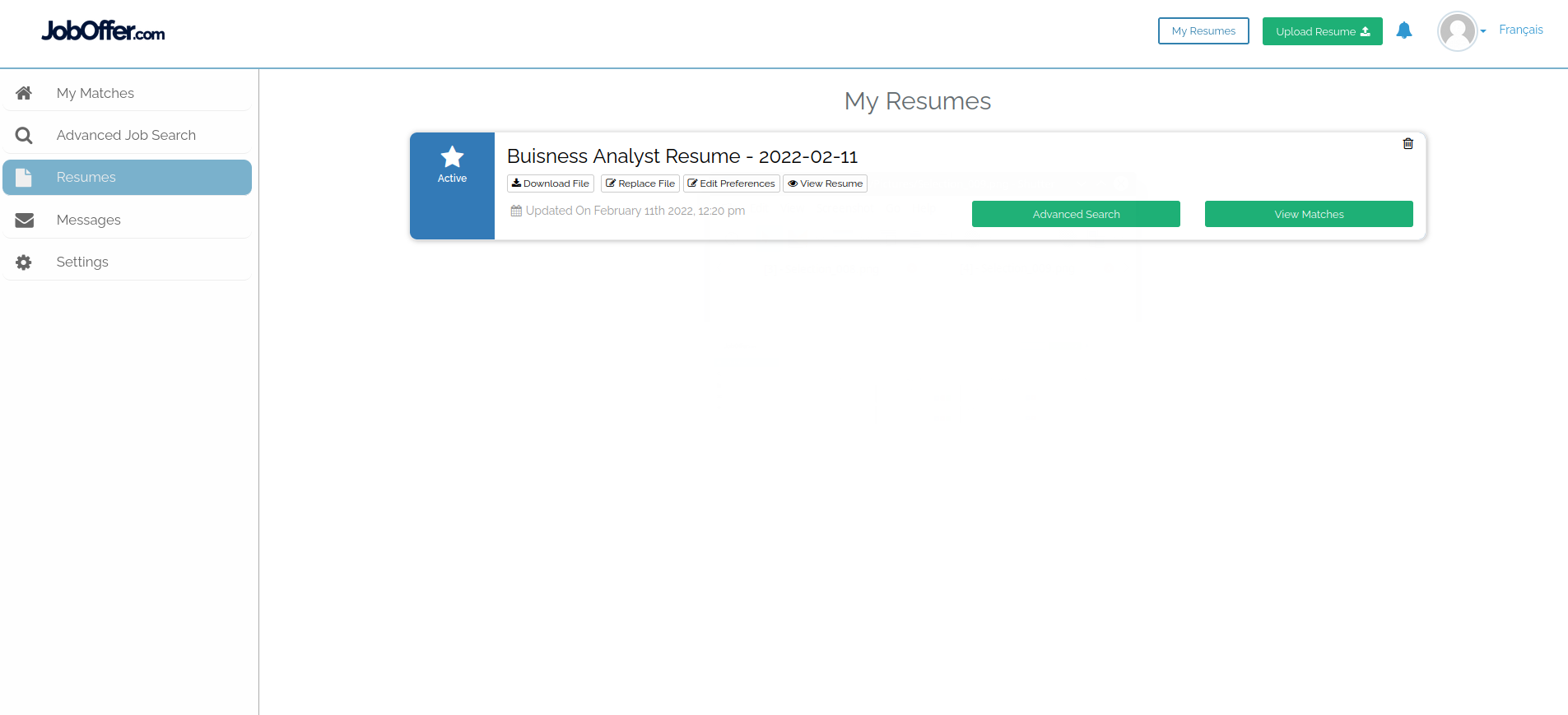Click the document icon beside Resumes
This screenshot has width=1568, height=715.
click(x=24, y=177)
